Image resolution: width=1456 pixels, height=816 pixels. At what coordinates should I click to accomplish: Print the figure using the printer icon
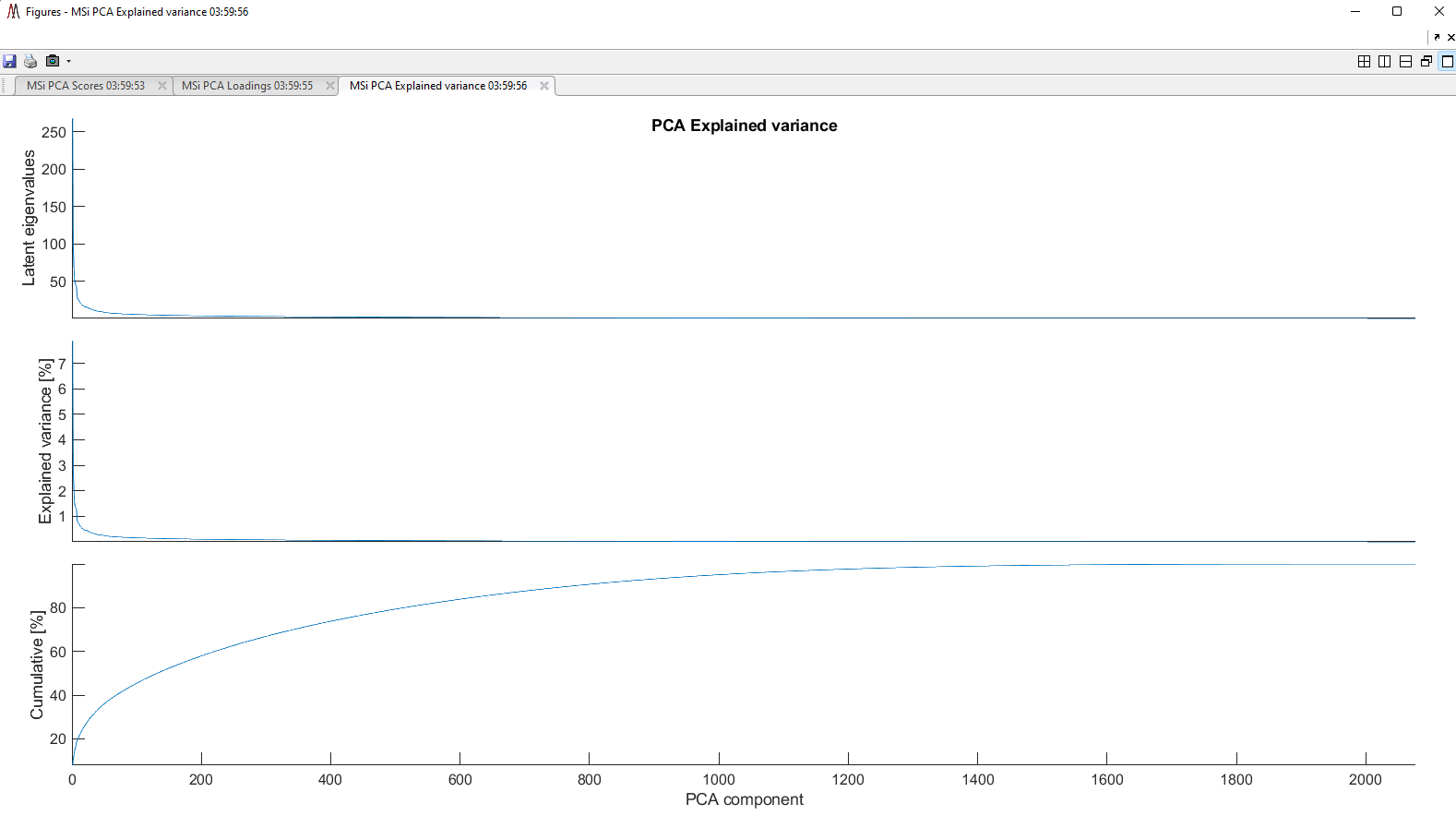tap(30, 61)
